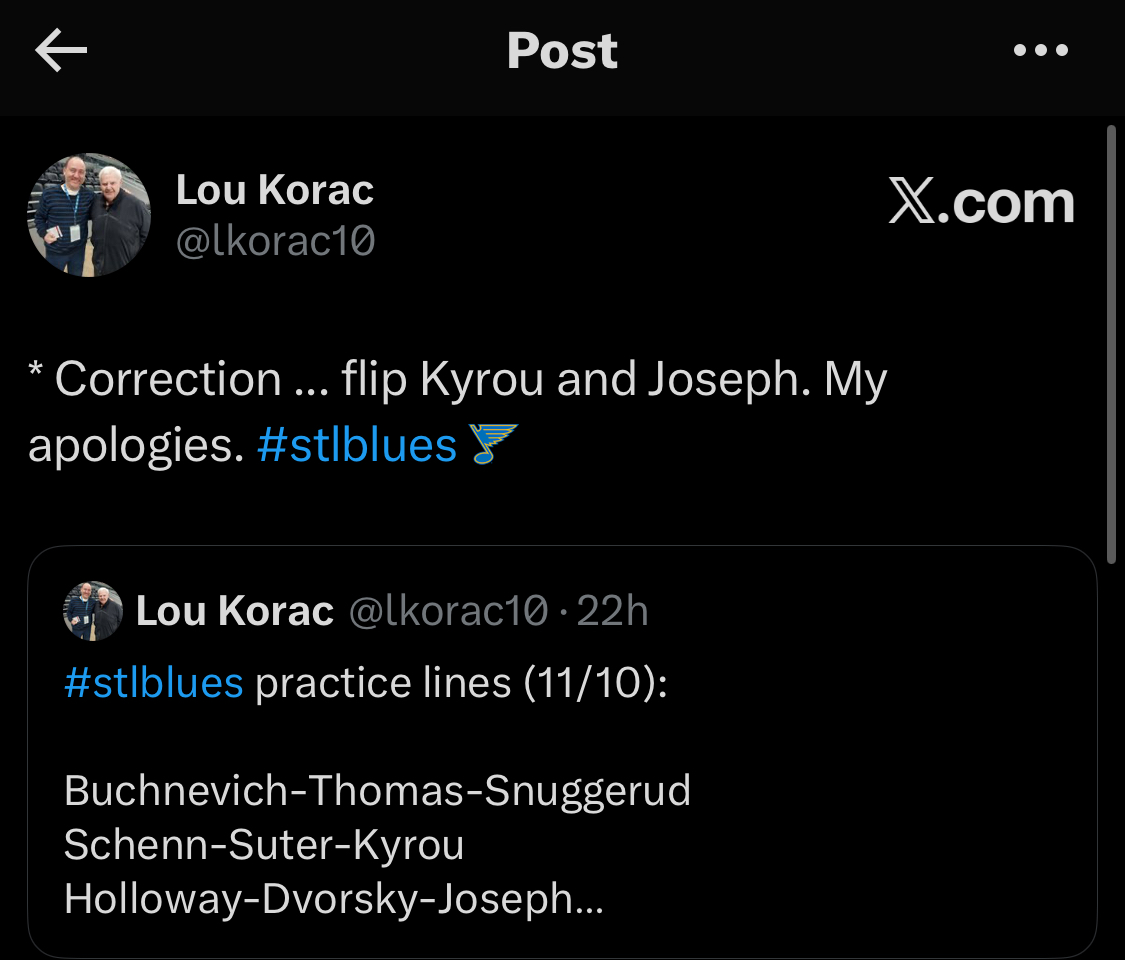1125x960 pixels.
Task: Tap the "practice lines (11/10):" text
Action: click(461, 683)
